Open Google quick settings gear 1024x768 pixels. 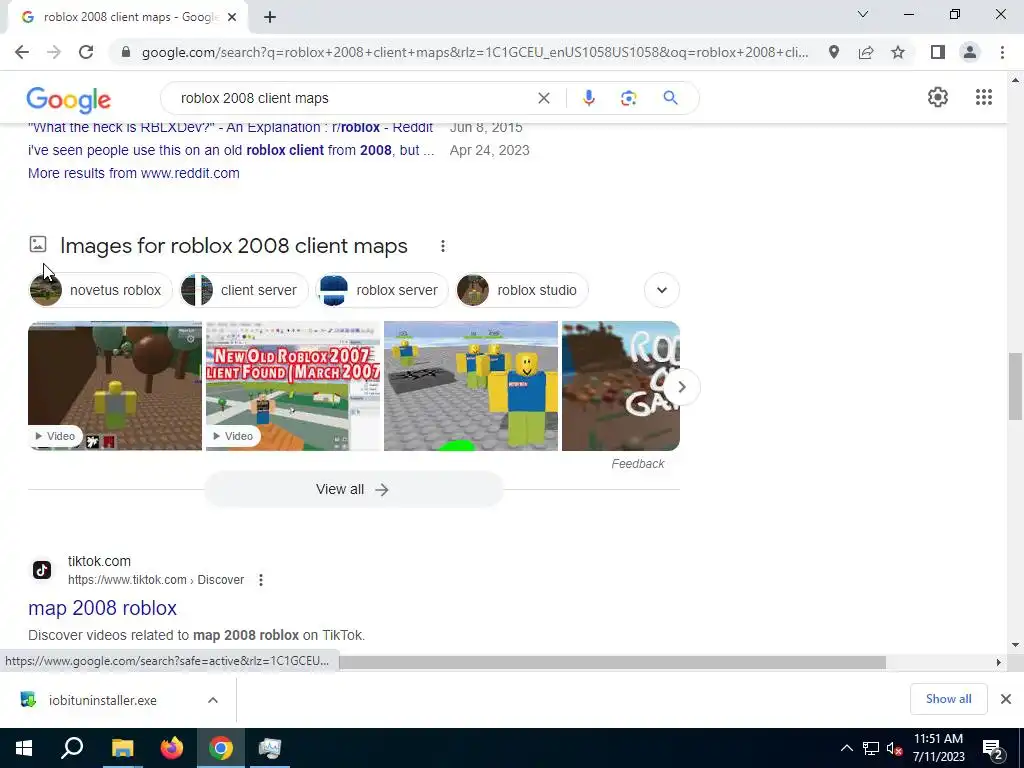pyautogui.click(x=938, y=97)
